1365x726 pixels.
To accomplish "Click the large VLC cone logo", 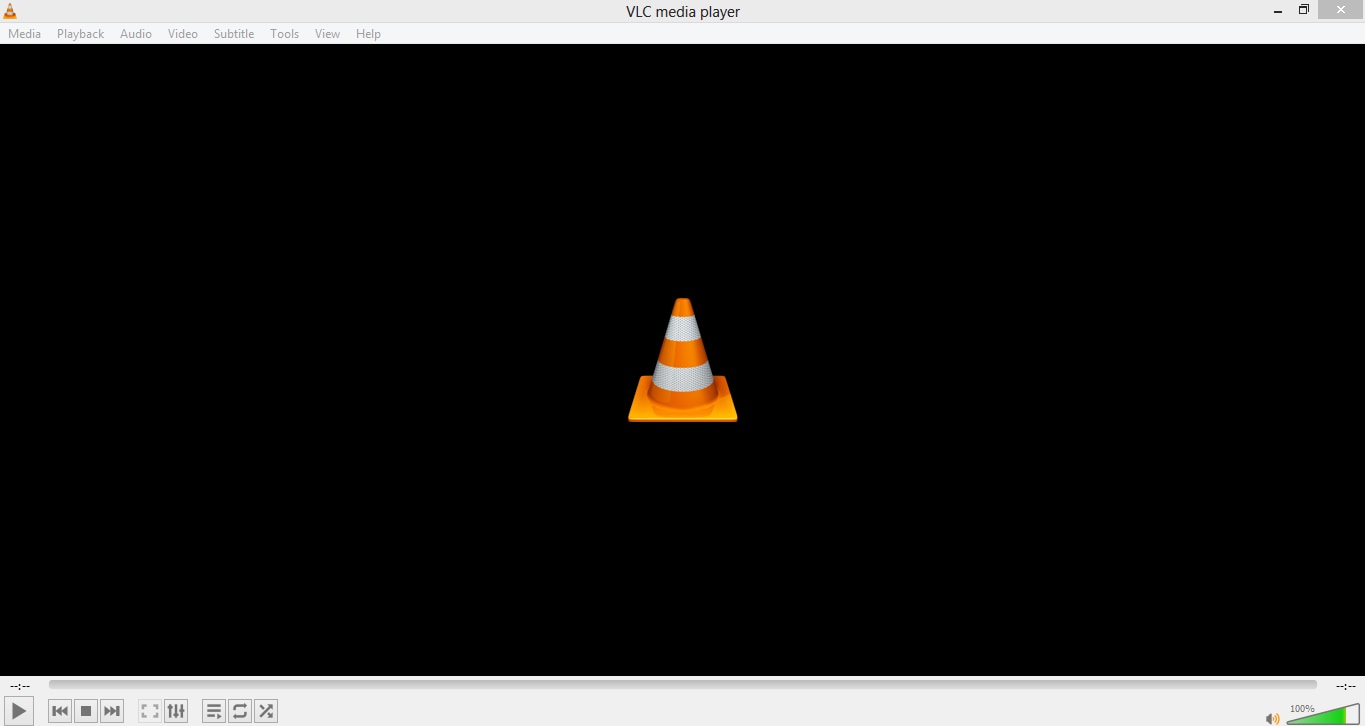I will click(x=683, y=360).
